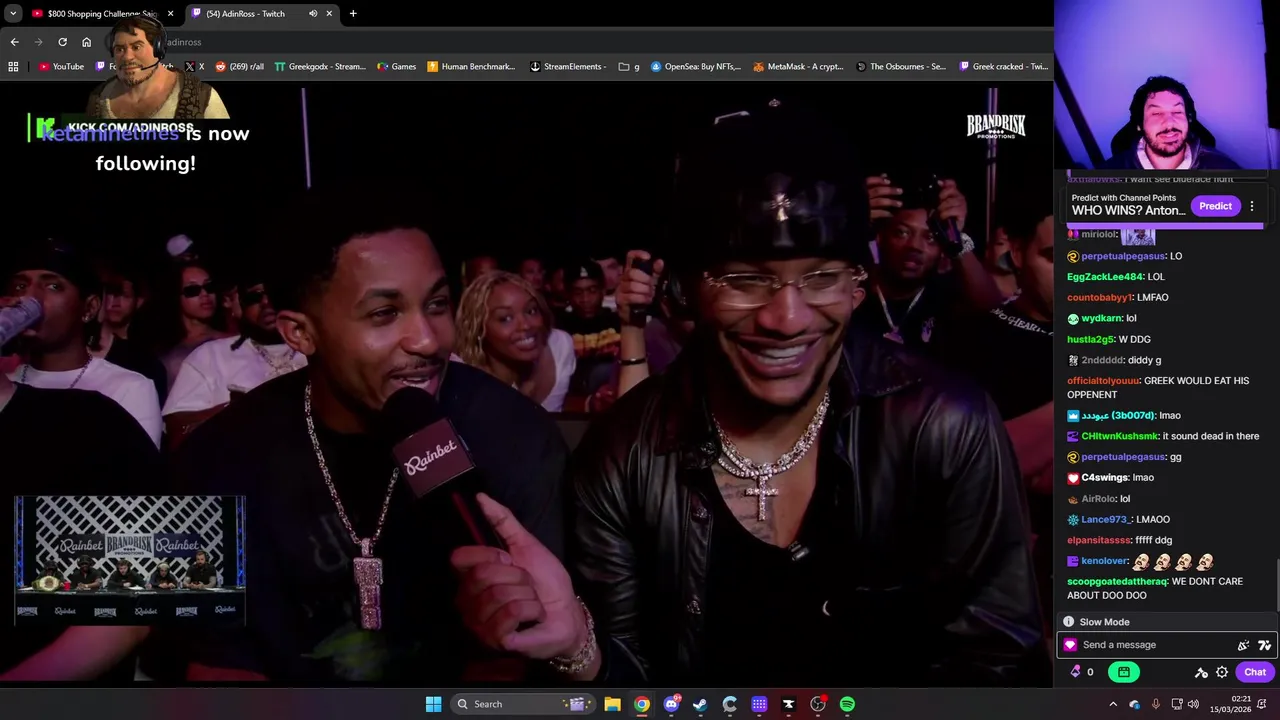
Task: Show hidden system tray icons
Action: click(1113, 704)
